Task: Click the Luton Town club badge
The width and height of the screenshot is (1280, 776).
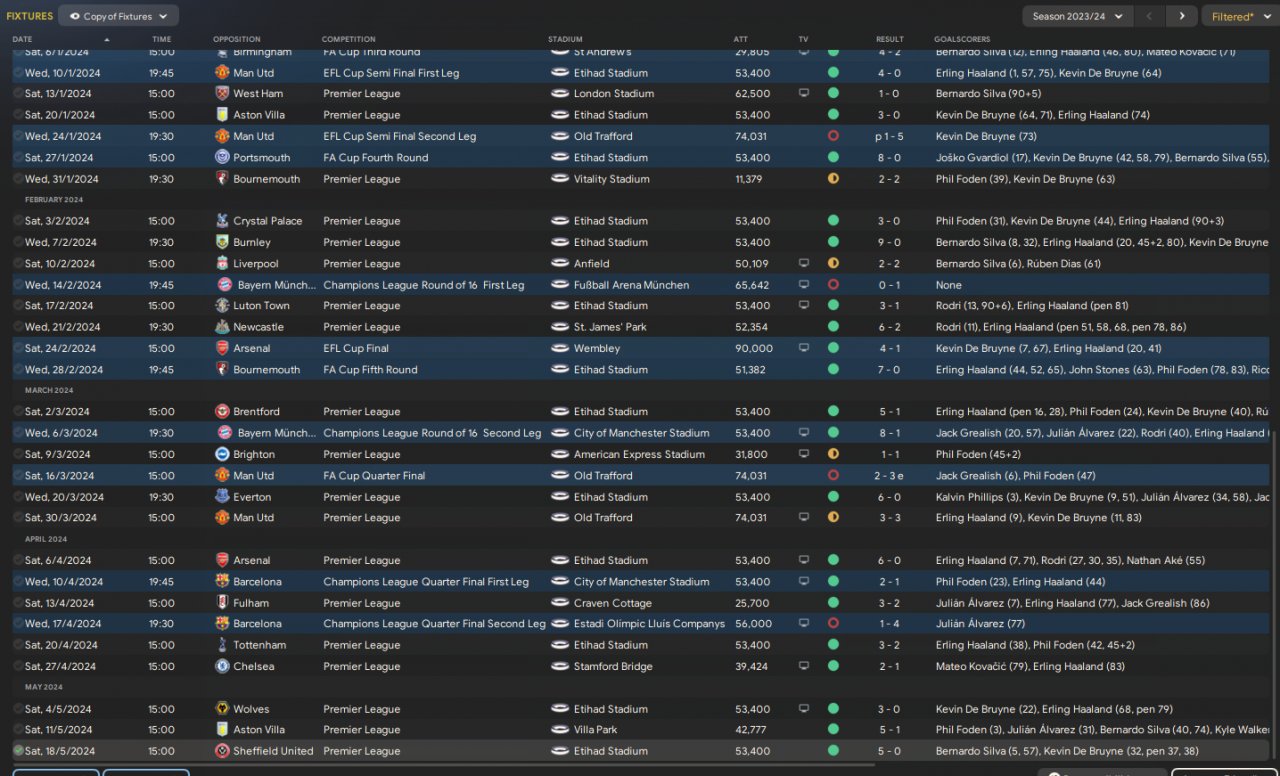Action: pyautogui.click(x=222, y=306)
